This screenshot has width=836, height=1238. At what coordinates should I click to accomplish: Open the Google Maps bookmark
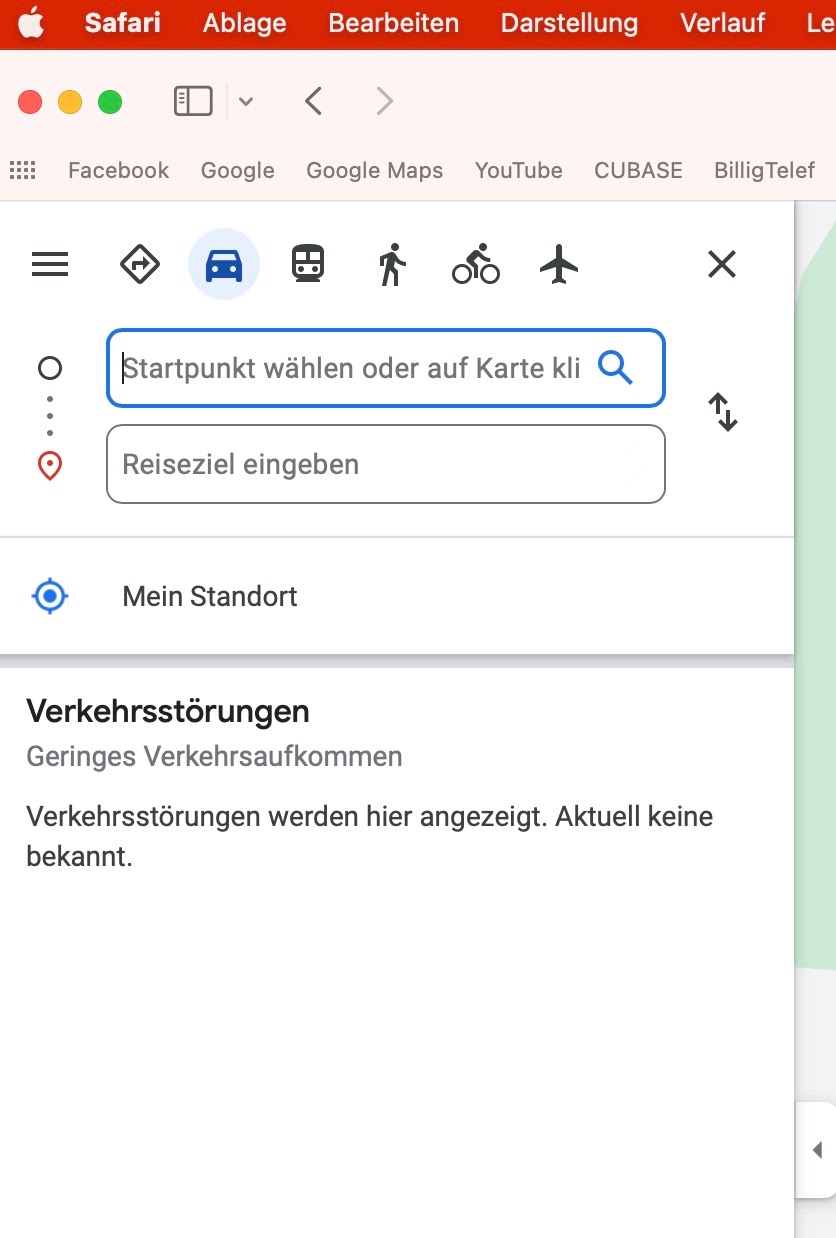(374, 170)
